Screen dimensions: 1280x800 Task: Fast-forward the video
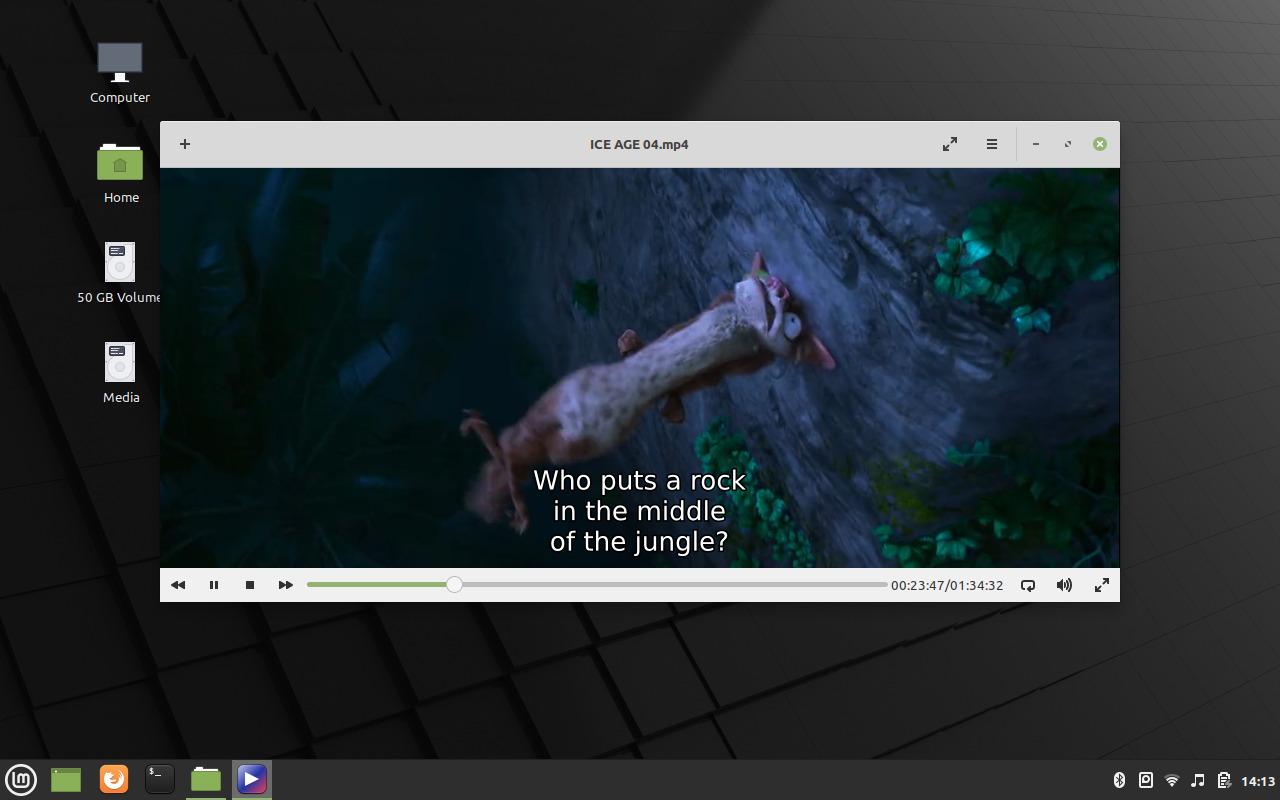coord(286,585)
